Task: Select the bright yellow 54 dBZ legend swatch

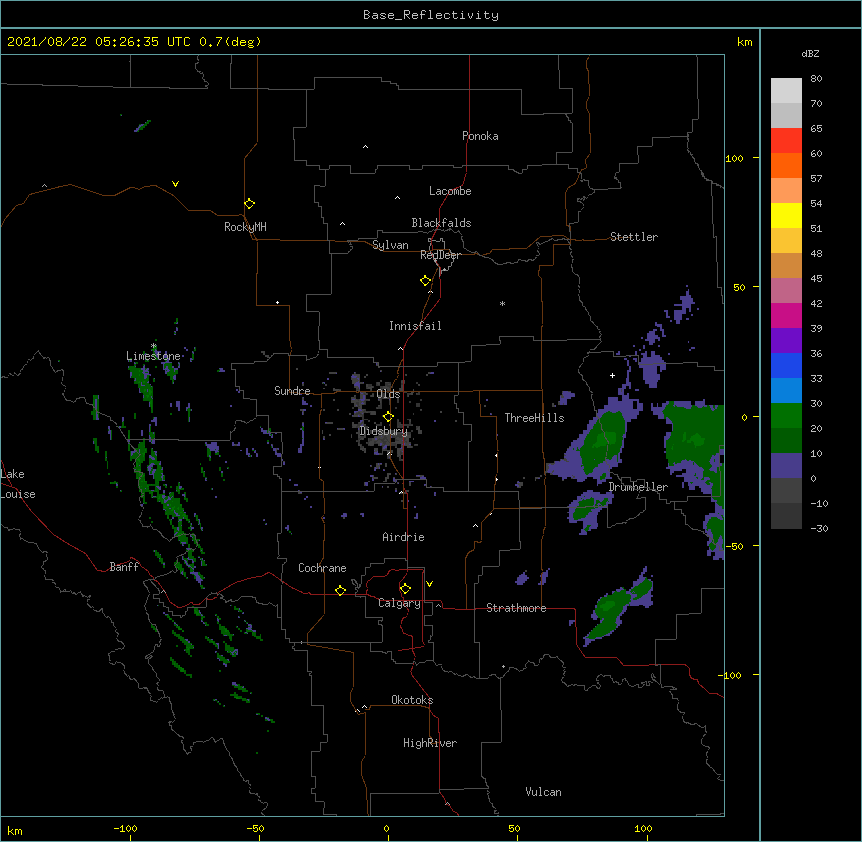Action: pyautogui.click(x=786, y=215)
